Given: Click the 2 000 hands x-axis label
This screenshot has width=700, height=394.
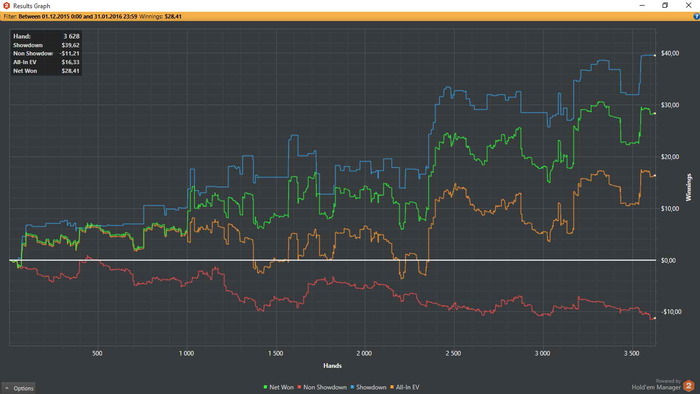Looking at the screenshot, I should (x=364, y=353).
